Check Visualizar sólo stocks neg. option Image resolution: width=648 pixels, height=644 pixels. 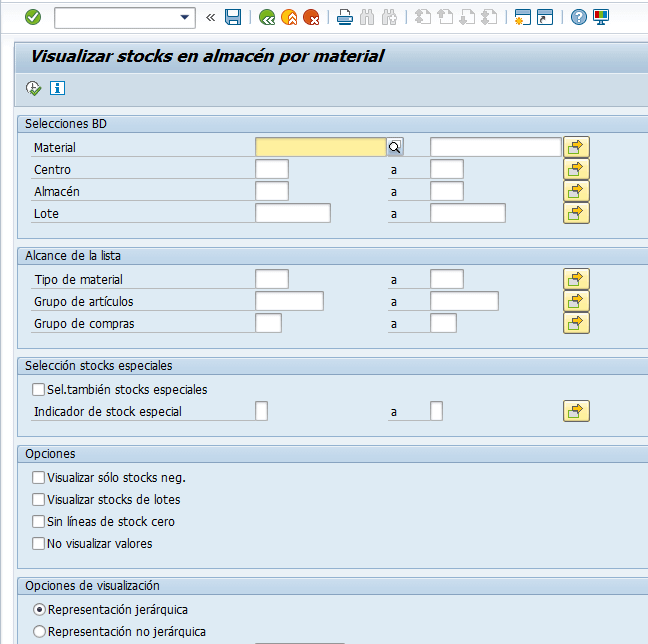39,478
